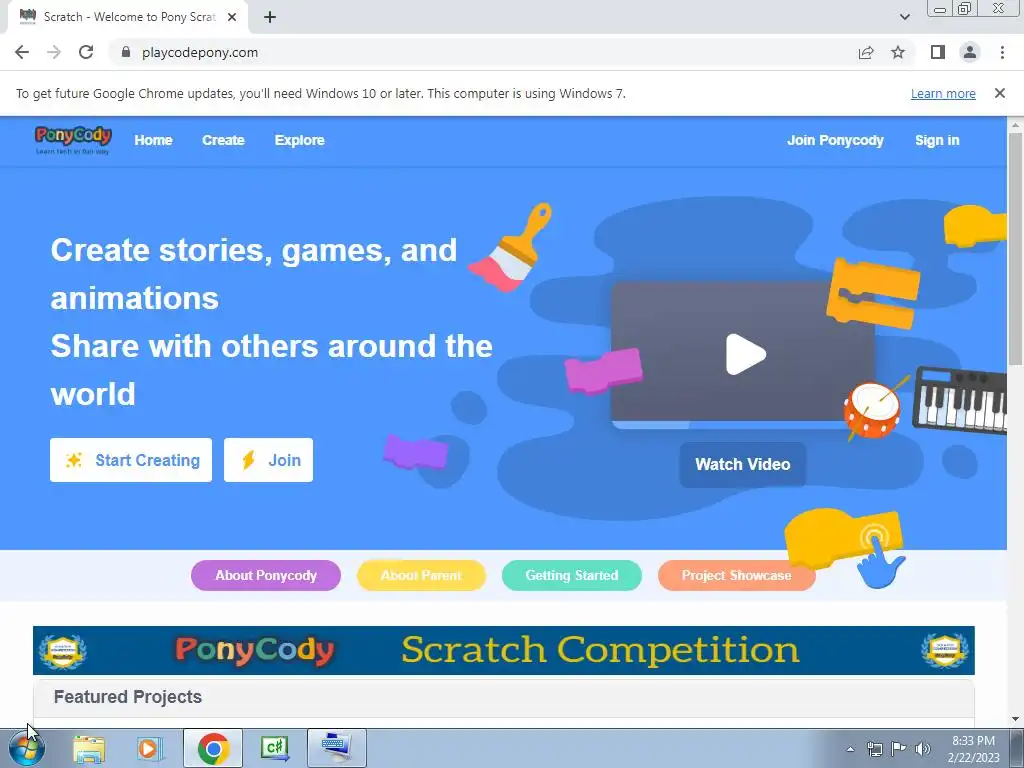Click the network tray icon
Screen dimensions: 1024x768
[874, 749]
